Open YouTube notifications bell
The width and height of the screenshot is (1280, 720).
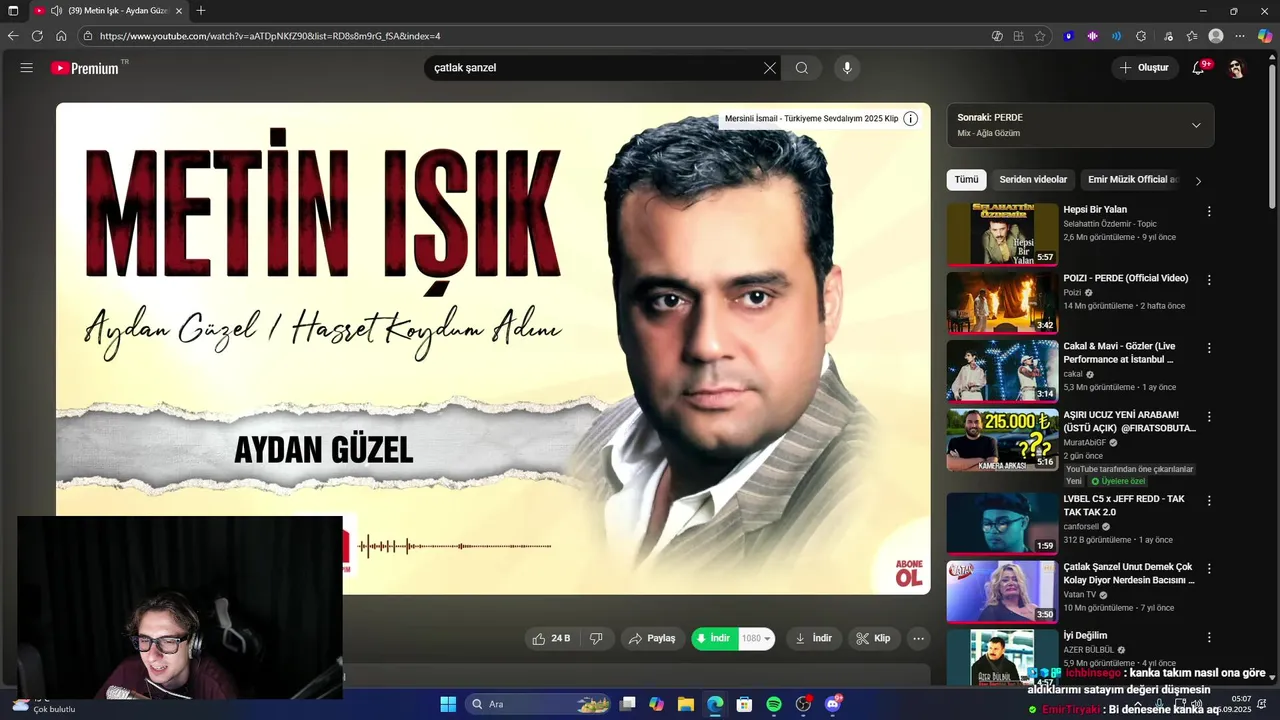1198,68
